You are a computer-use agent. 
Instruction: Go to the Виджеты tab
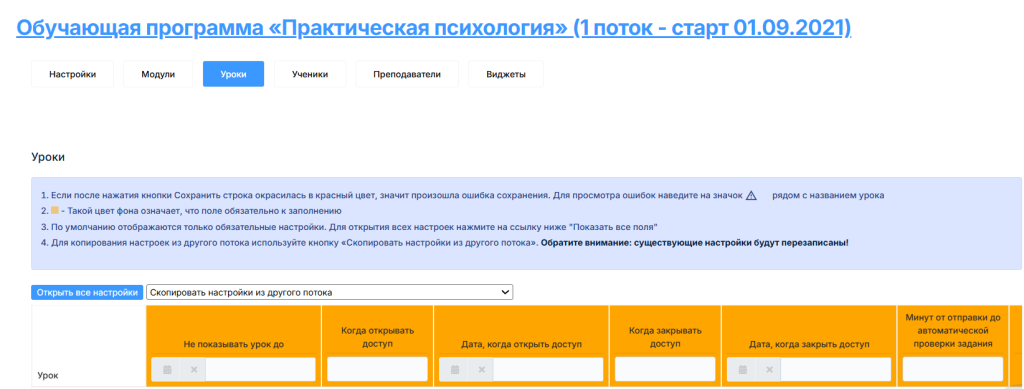pos(505,74)
